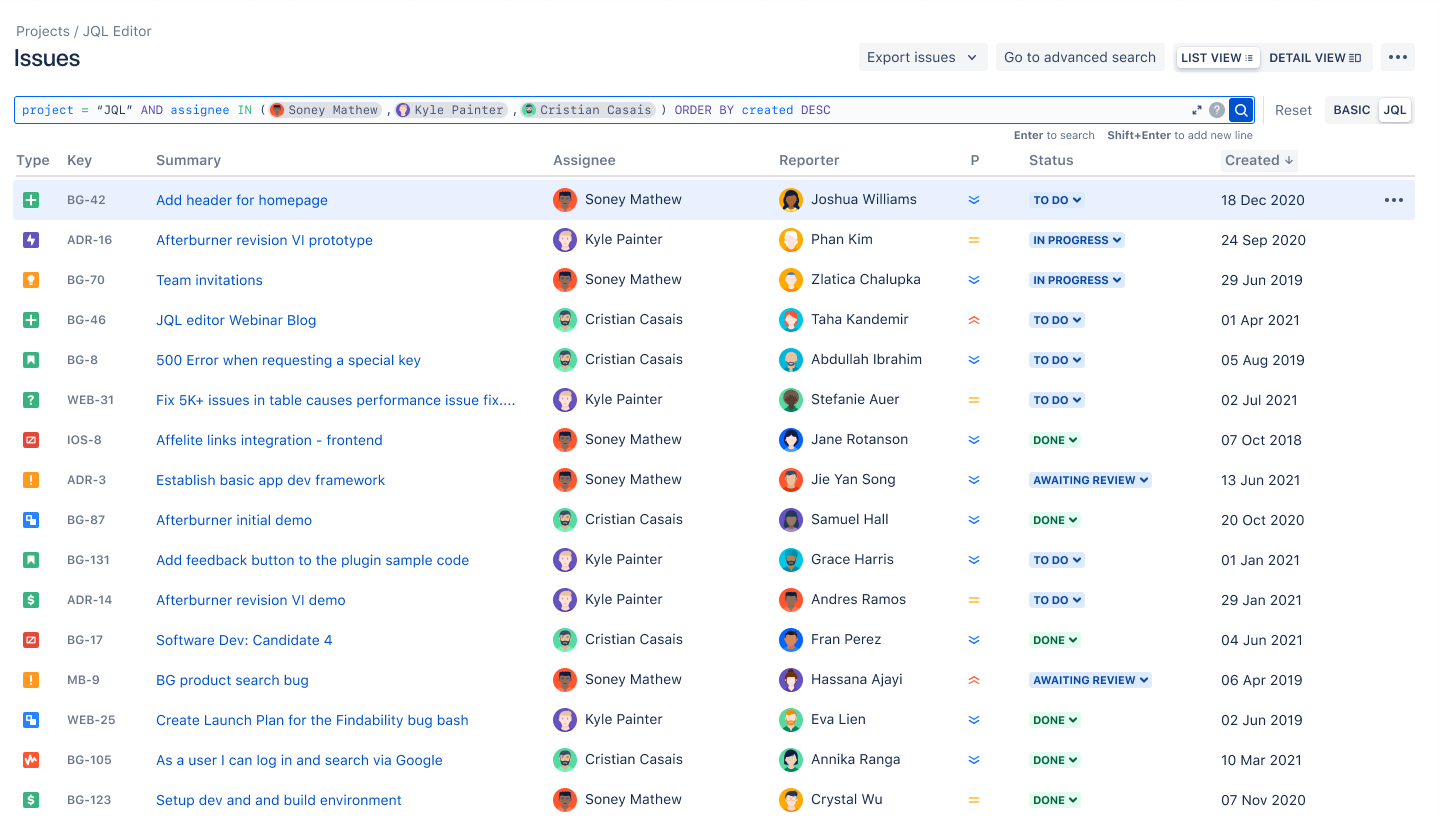This screenshot has width=1439, height=821.
Task: Change IN PROGRESS status for ADR-16
Action: pyautogui.click(x=1076, y=239)
